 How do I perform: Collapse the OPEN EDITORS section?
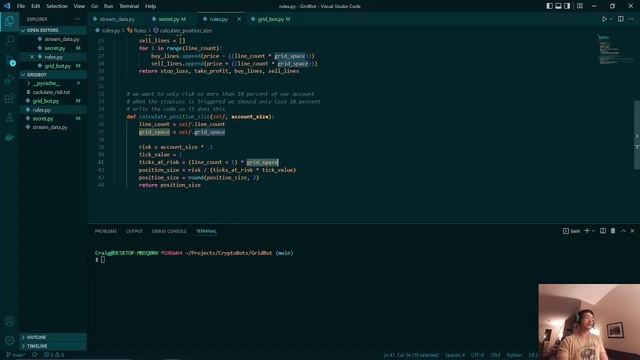click(53, 30)
